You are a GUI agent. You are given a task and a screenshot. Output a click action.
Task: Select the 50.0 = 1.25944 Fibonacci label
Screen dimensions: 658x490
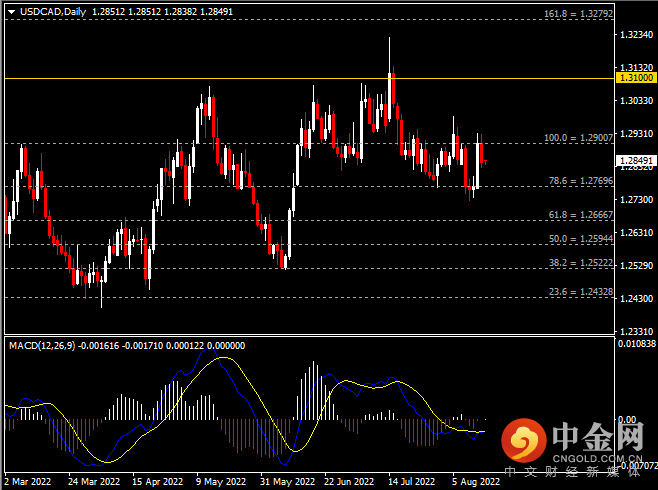(x=581, y=239)
